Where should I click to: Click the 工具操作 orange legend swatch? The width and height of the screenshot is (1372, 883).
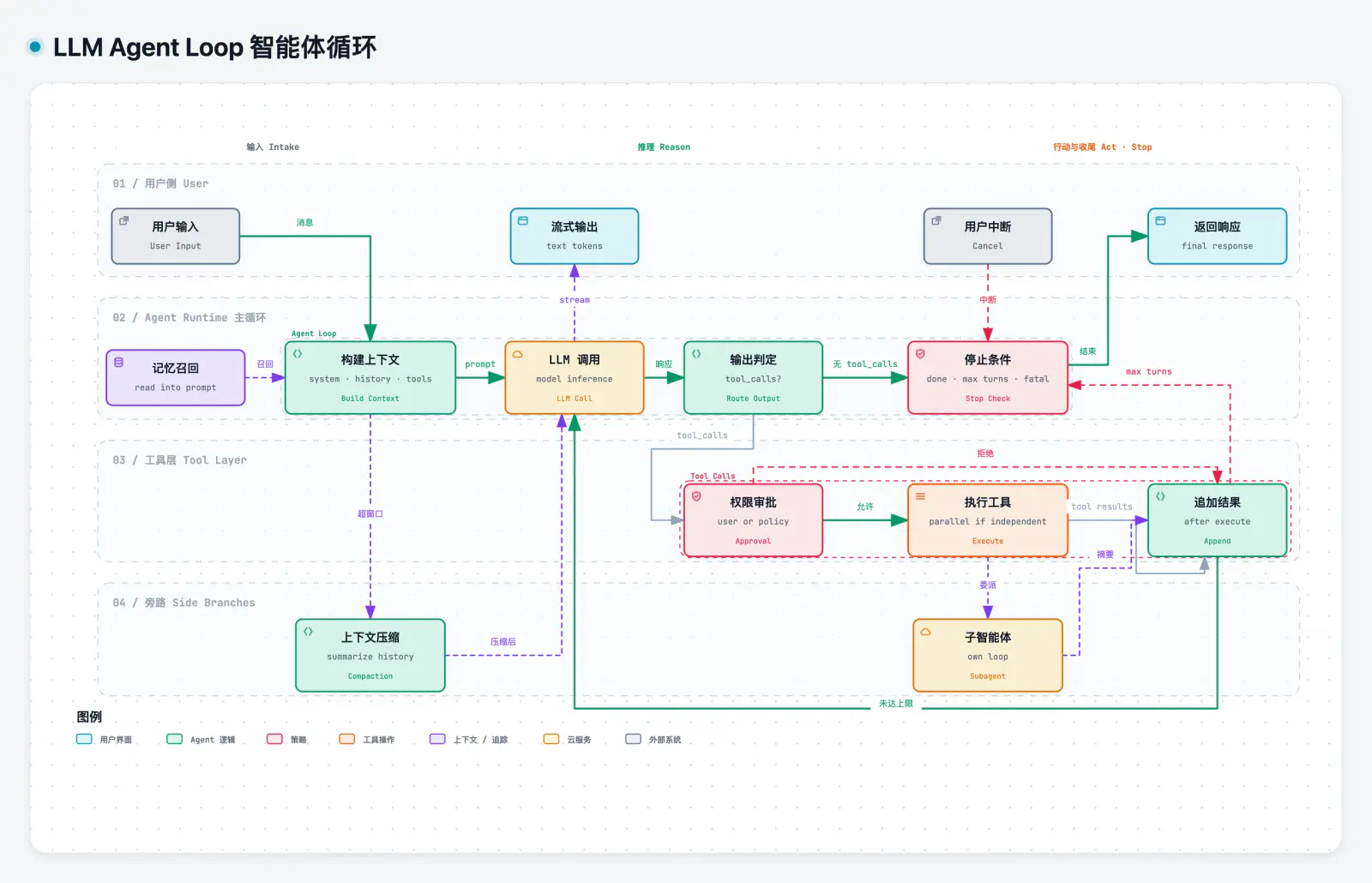pyautogui.click(x=346, y=739)
